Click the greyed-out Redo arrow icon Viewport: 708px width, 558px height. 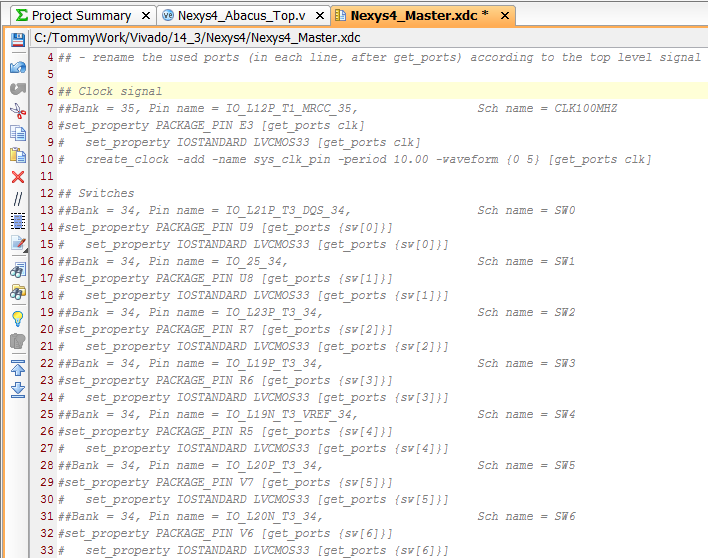tap(18, 89)
